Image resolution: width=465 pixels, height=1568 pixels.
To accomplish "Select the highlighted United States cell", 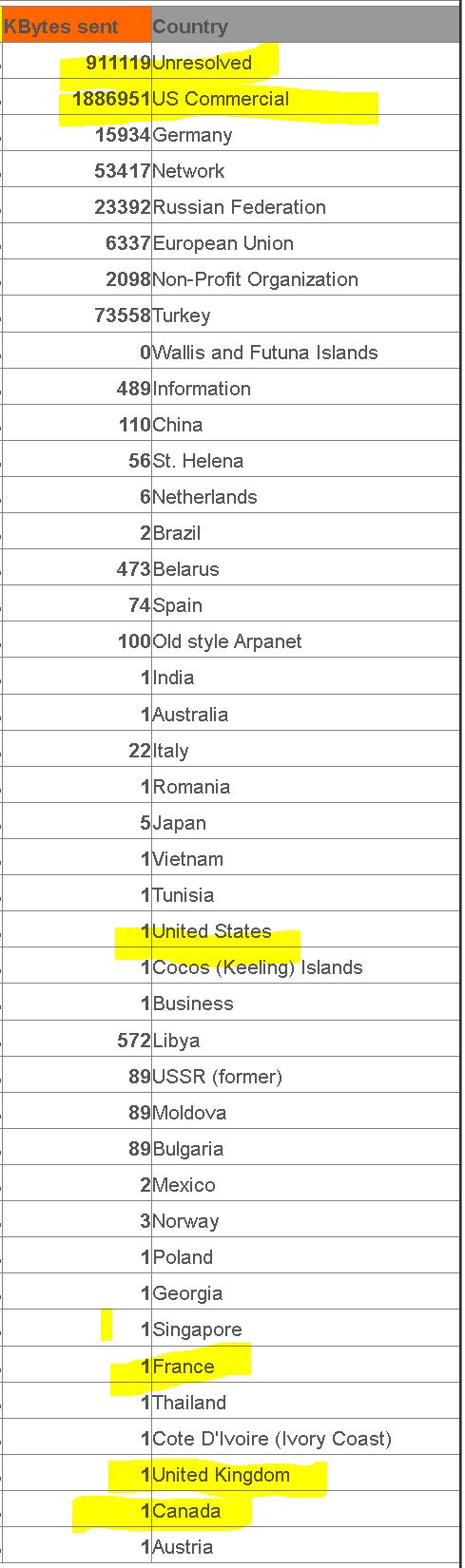I will click(x=305, y=931).
